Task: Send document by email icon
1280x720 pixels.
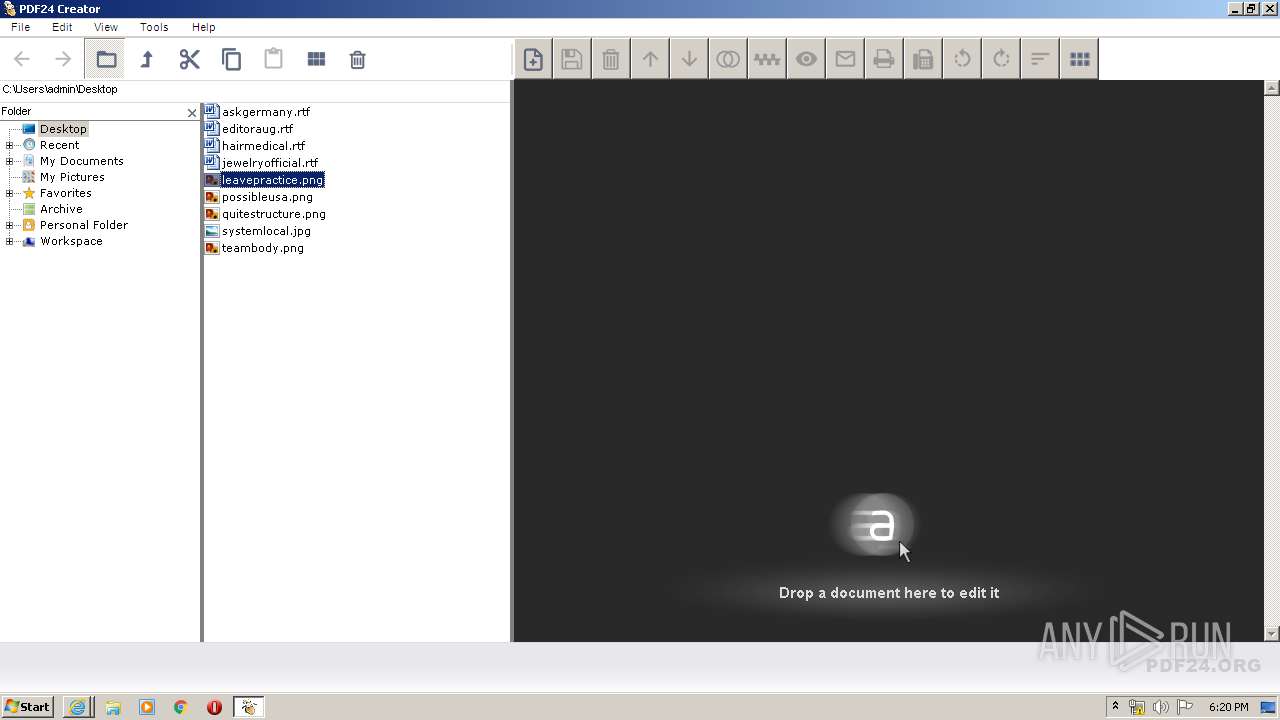Action: coord(845,60)
